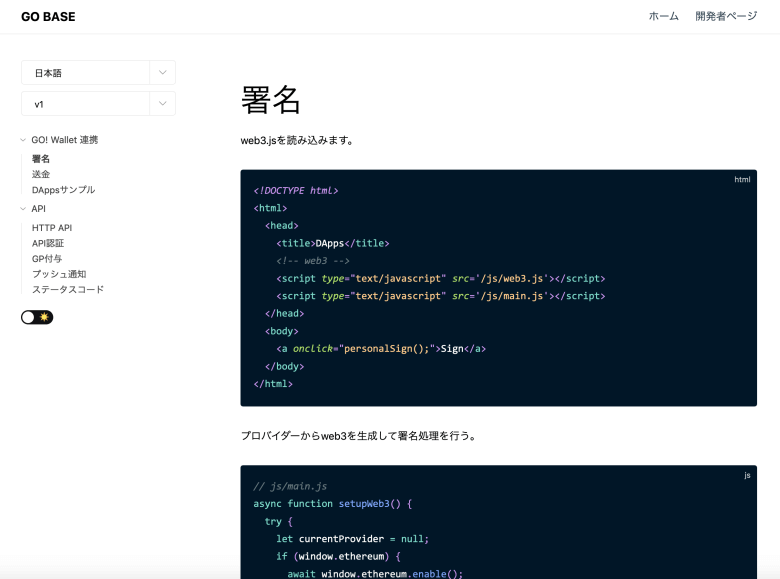The image size is (780, 579).
Task: Open GP付与 in sidebar
Action: click(x=47, y=258)
